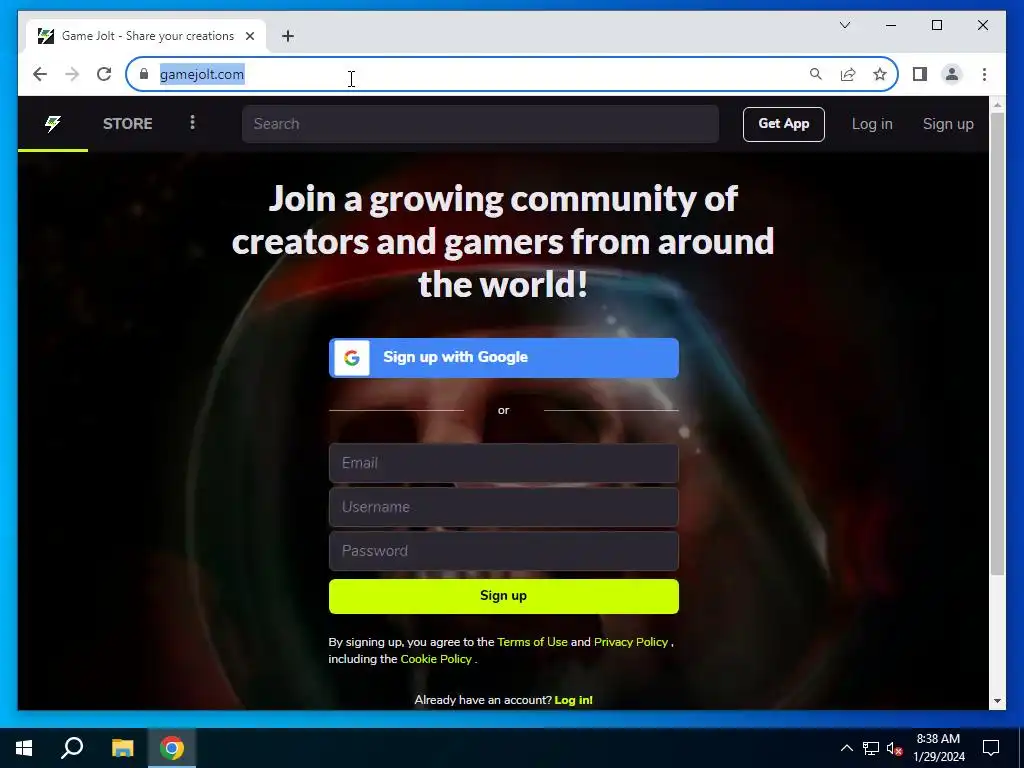Click the padlock site info icon
Screen dimensions: 1024x768
coord(144,74)
